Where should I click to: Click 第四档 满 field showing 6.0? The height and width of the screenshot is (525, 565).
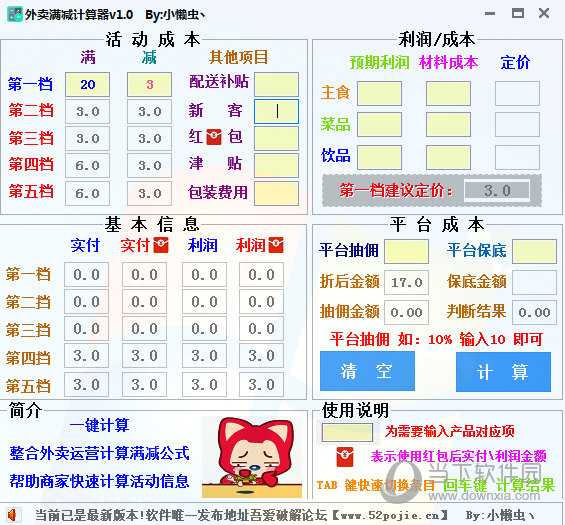(87, 165)
